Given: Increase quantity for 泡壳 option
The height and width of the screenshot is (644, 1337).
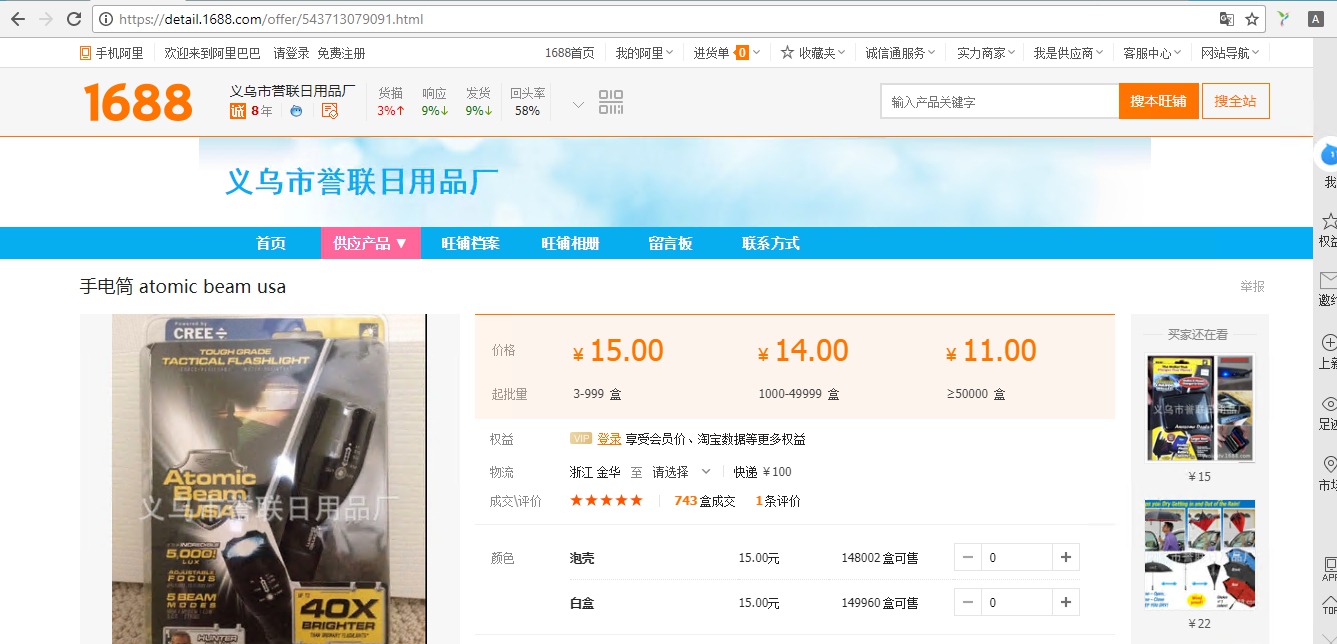Looking at the screenshot, I should tap(1066, 557).
